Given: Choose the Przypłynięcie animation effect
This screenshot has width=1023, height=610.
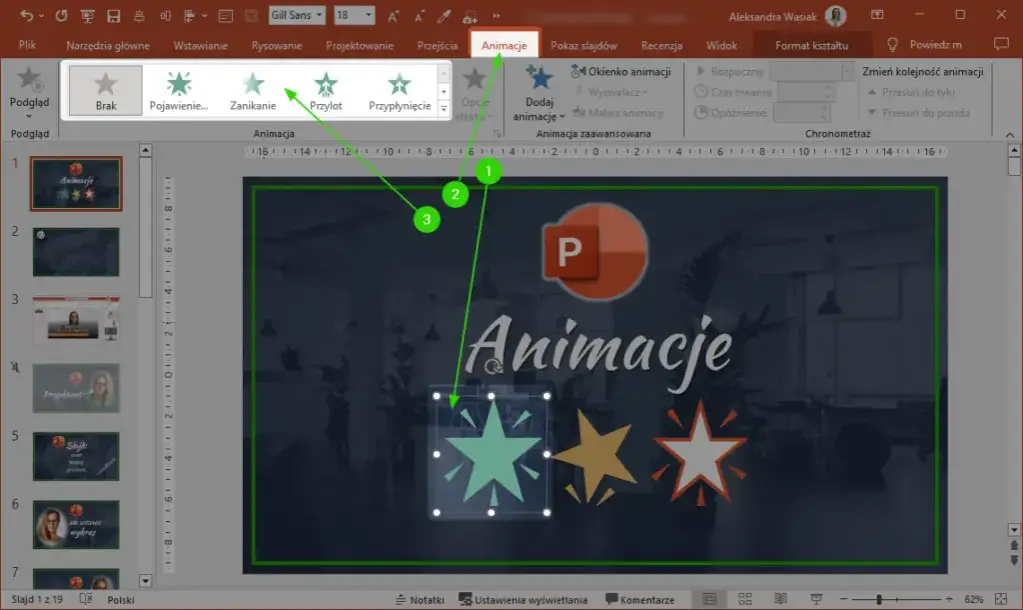Looking at the screenshot, I should 399,90.
